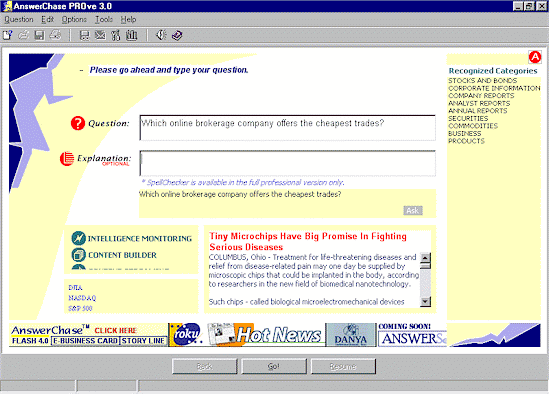Click the Intelligence Monitoring round icon

point(78,238)
